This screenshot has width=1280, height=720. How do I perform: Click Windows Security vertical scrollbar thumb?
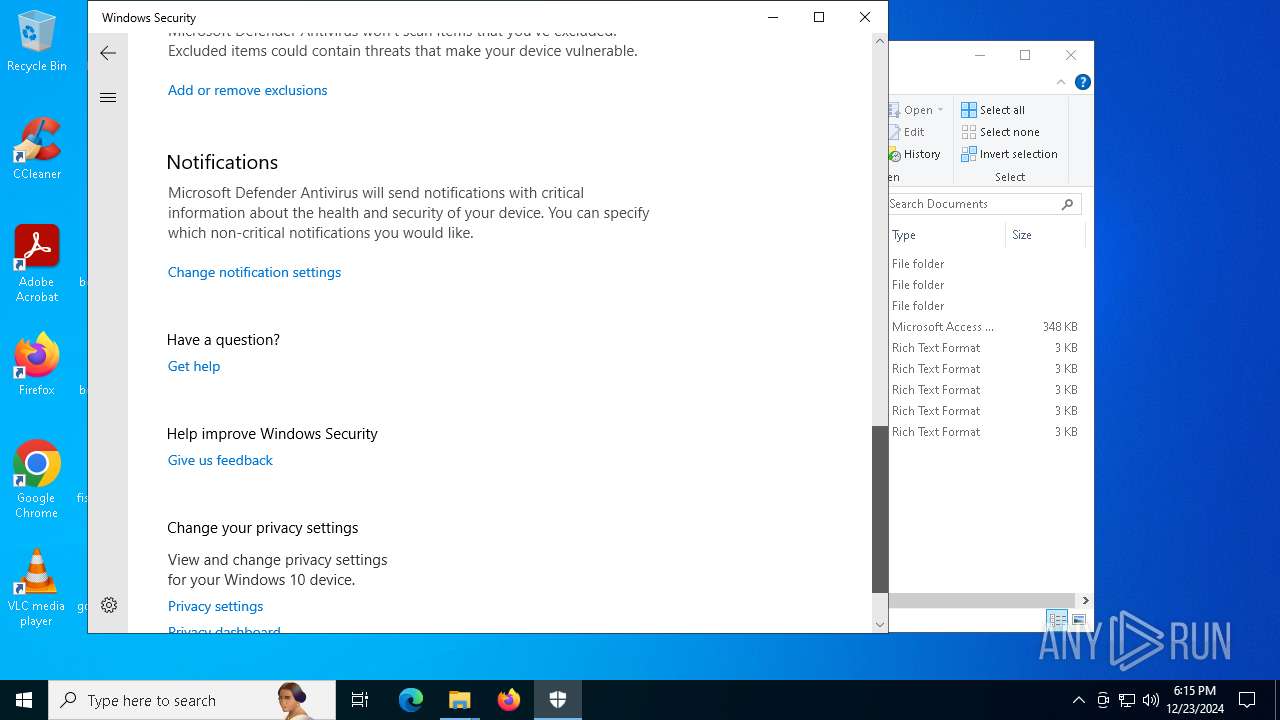pyautogui.click(x=880, y=509)
